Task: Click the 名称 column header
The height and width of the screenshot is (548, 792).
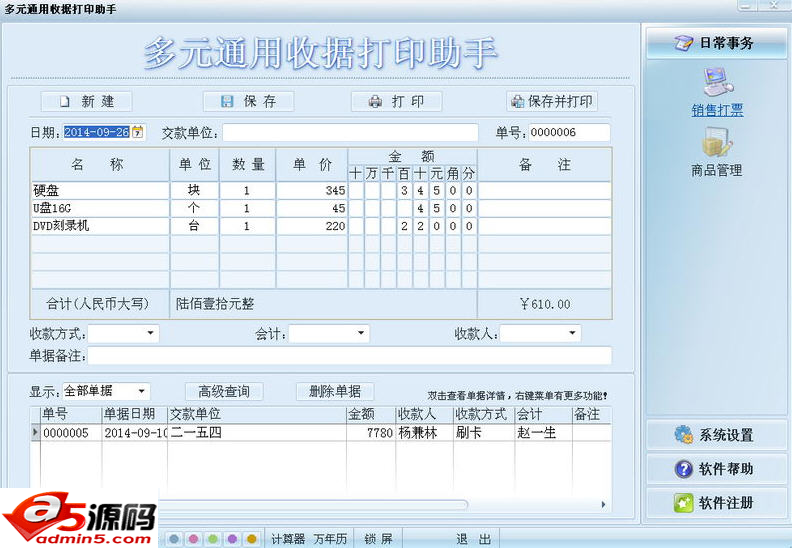Action: pyautogui.click(x=100, y=165)
